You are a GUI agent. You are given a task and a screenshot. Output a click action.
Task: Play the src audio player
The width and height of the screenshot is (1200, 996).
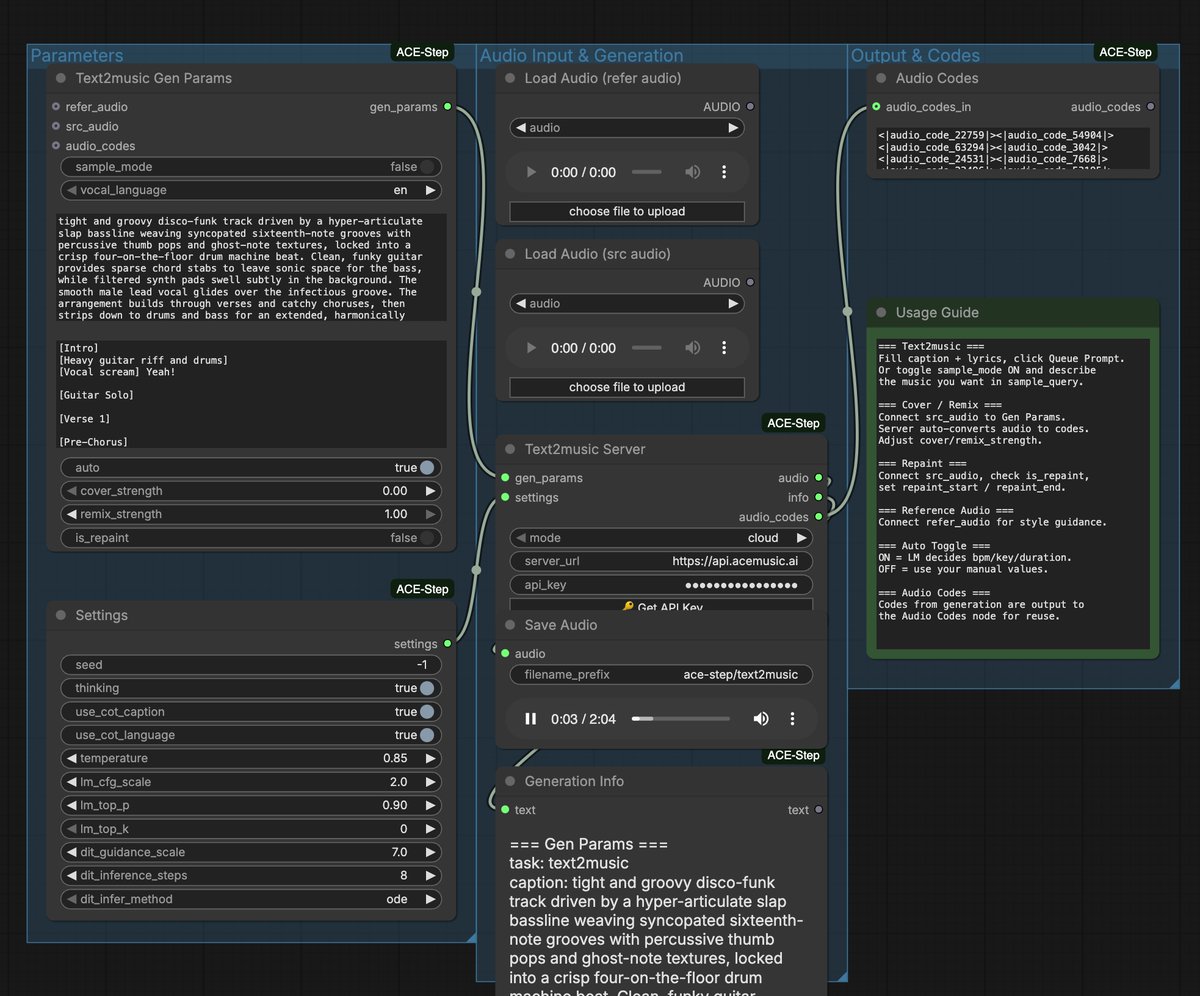tap(531, 348)
